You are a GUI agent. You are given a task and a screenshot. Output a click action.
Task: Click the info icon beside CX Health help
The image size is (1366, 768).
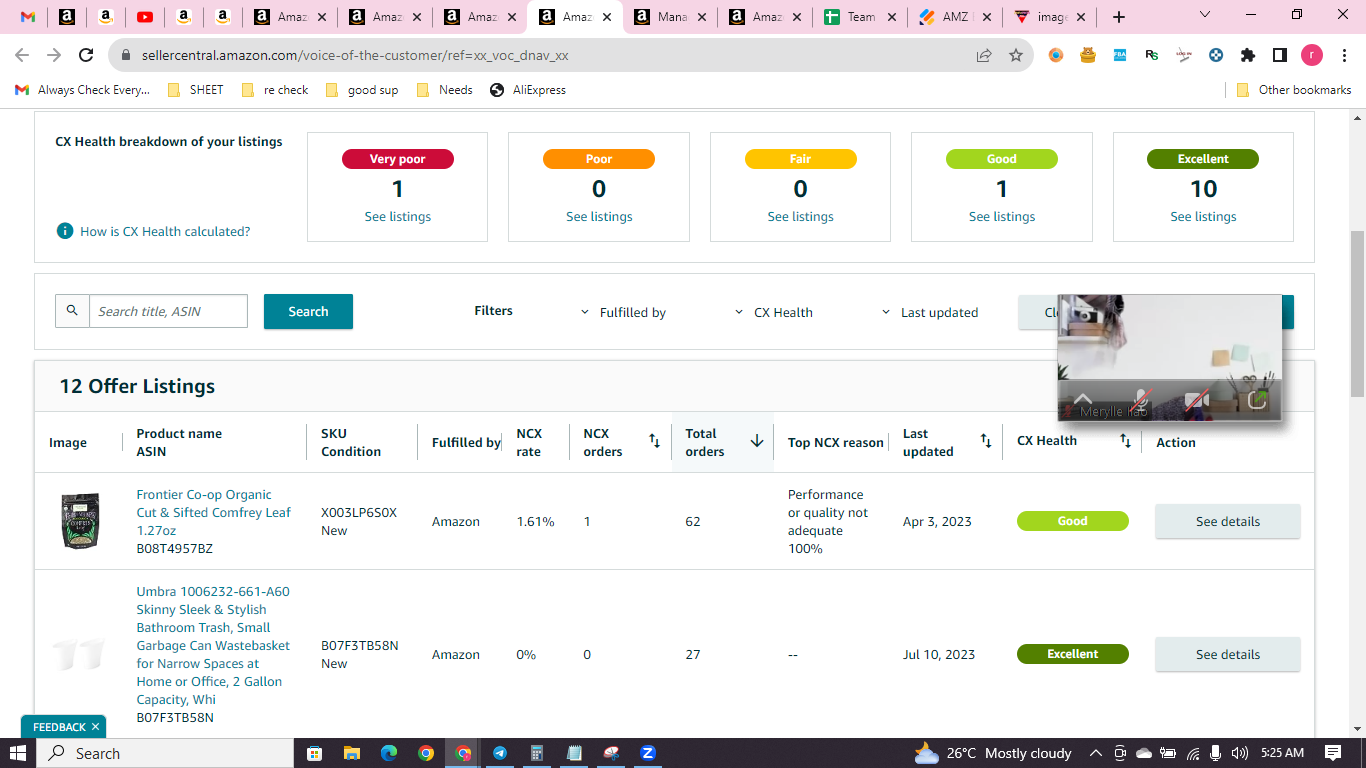pos(65,231)
